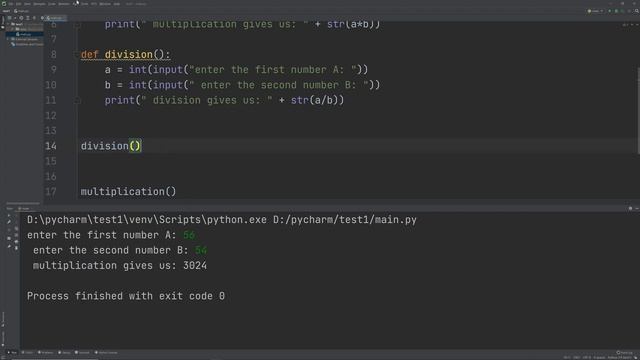Click the Rerun icon in Run panel

tap(9, 216)
